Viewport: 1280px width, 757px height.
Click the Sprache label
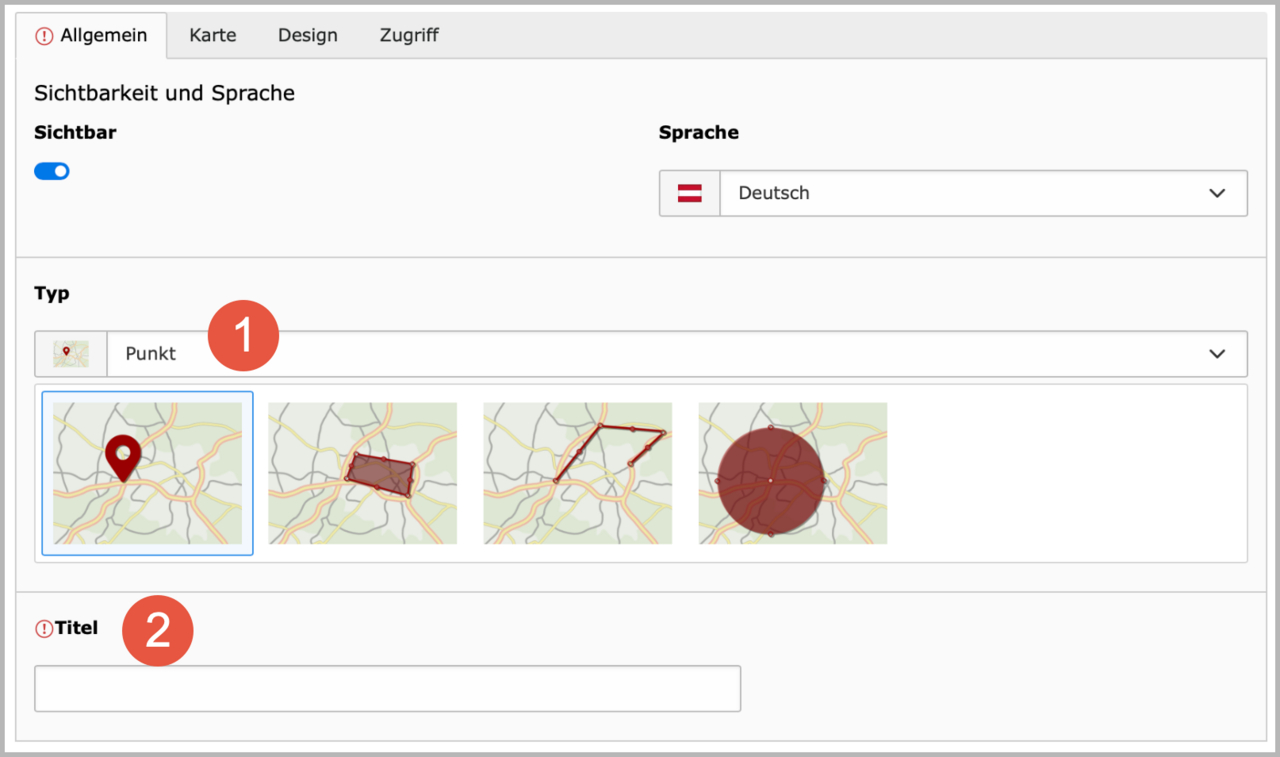(699, 132)
